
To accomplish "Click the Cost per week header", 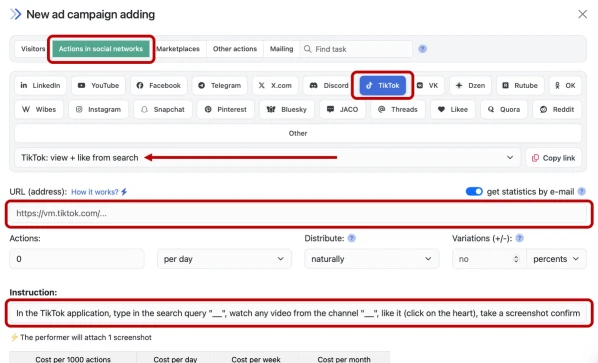I will [256, 359].
